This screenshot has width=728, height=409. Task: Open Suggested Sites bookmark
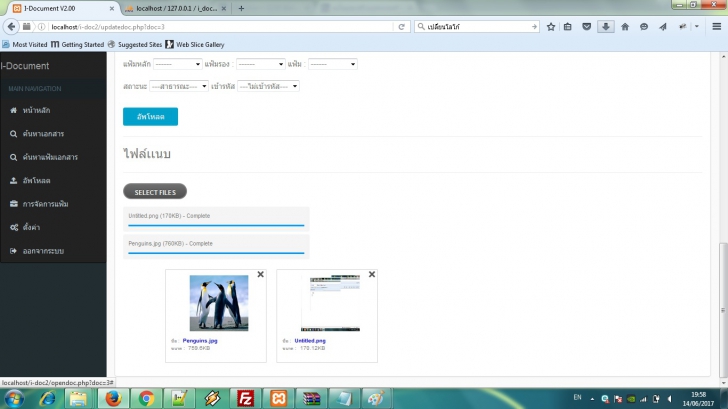[135, 45]
